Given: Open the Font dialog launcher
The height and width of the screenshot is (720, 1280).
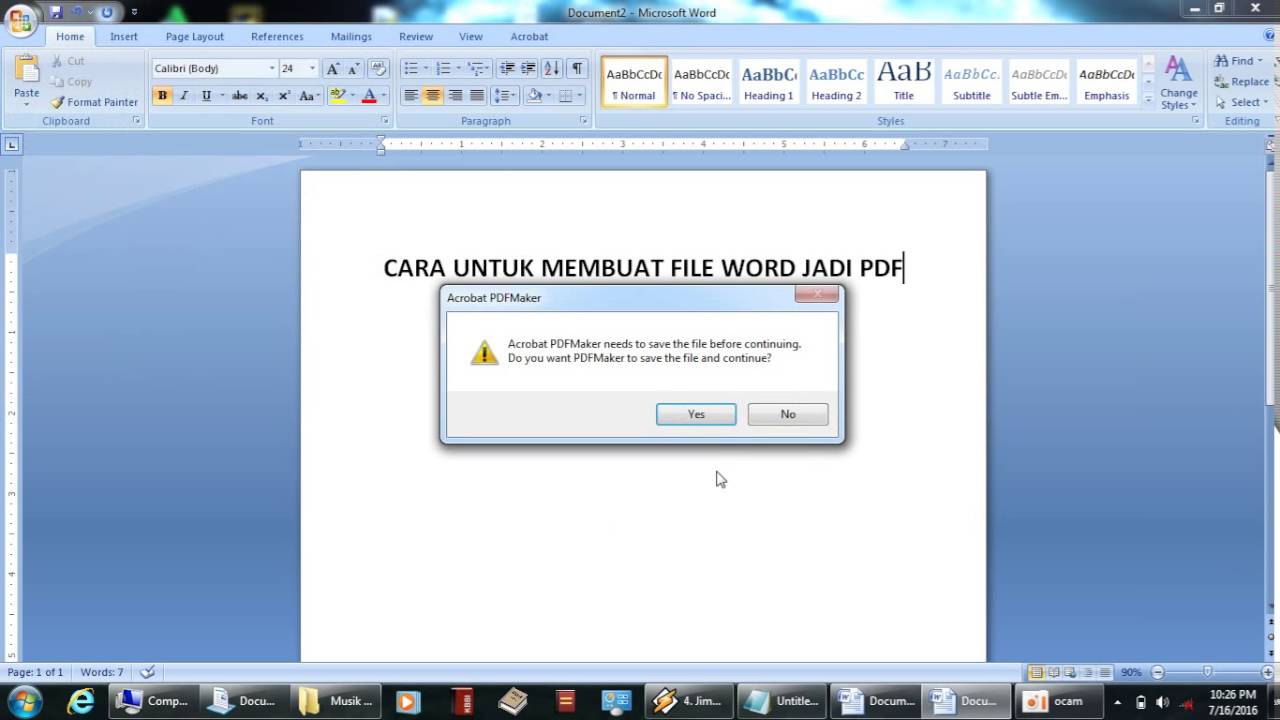Looking at the screenshot, I should pos(384,121).
